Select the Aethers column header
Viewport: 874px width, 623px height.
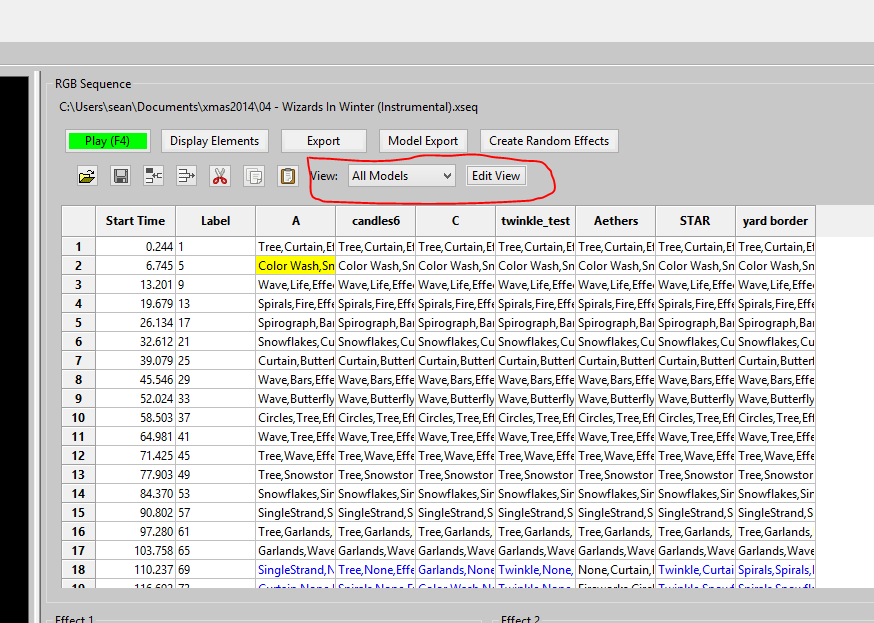[x=616, y=221]
